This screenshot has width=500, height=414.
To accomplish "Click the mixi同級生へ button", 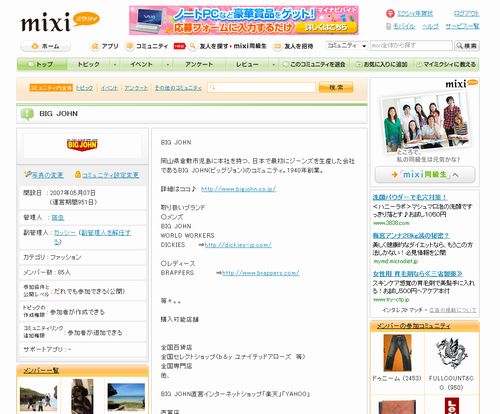I will coord(425,175).
